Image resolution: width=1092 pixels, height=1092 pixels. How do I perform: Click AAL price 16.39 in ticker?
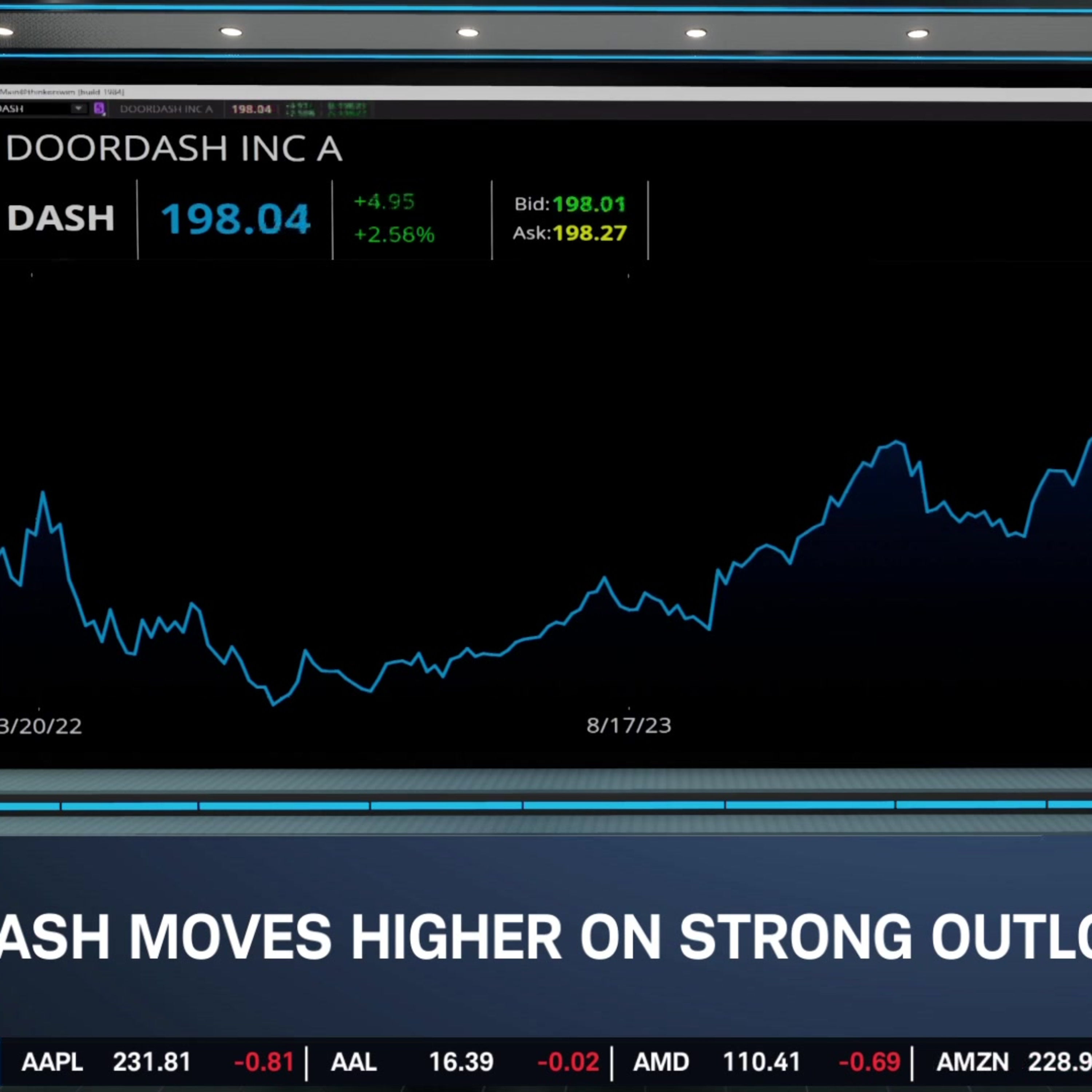461,1062
